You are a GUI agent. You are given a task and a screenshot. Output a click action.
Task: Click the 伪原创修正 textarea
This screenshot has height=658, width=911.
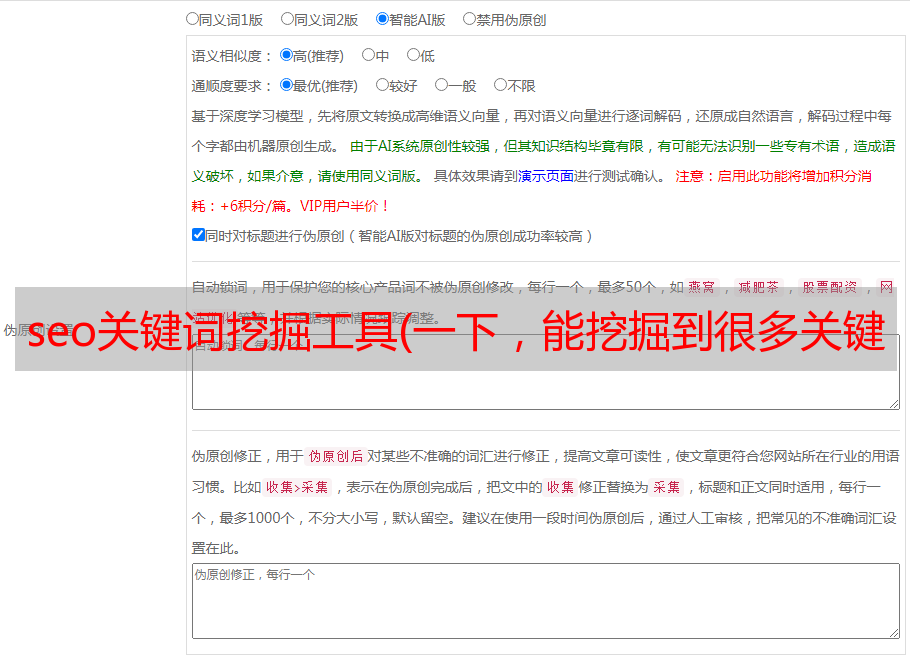click(x=546, y=601)
